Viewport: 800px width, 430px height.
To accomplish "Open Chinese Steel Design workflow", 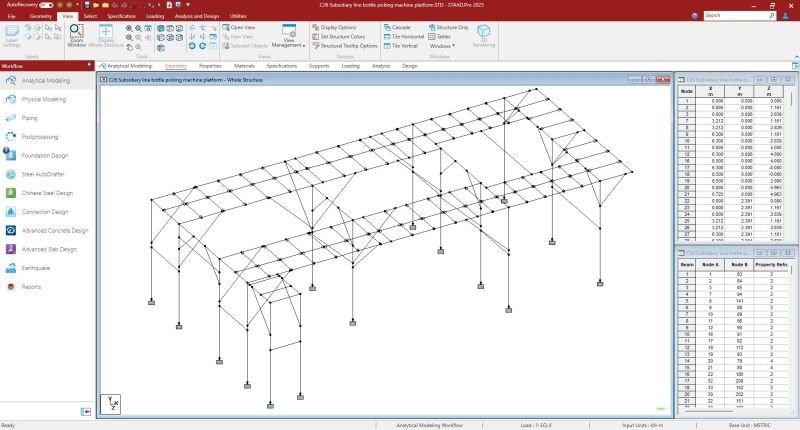I will pyautogui.click(x=47, y=193).
